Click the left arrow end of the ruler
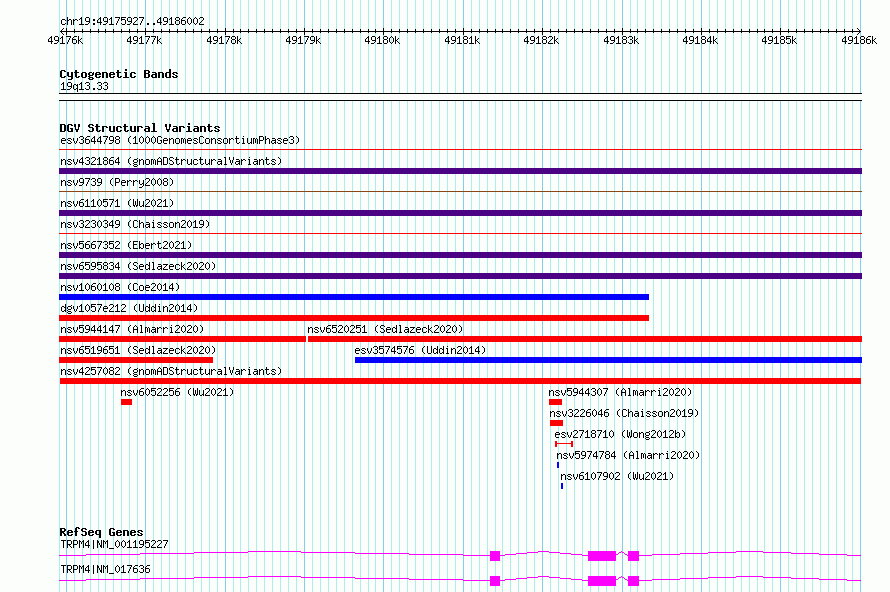Image resolution: width=890 pixels, height=592 pixels. point(62,31)
